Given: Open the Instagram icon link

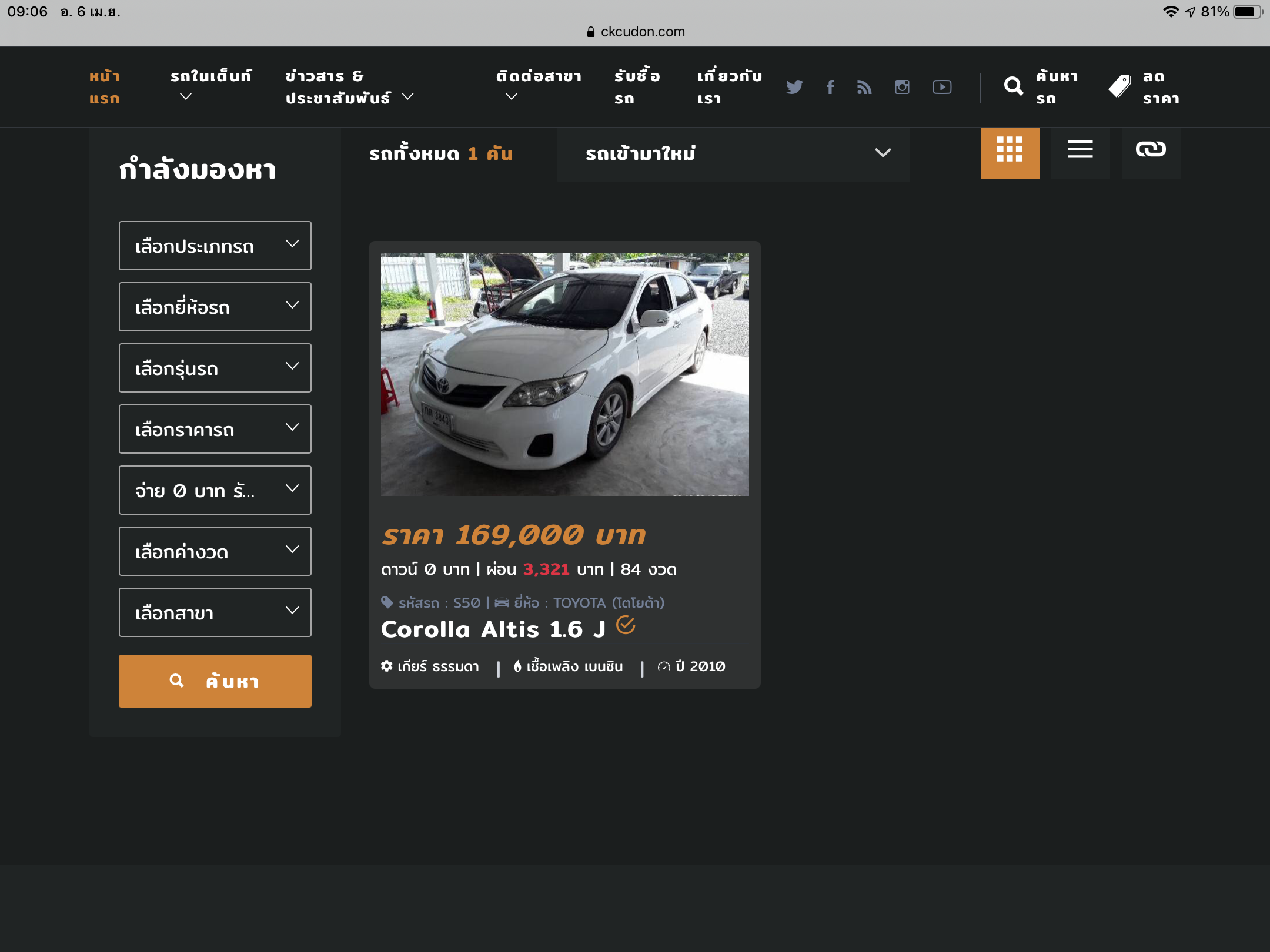Looking at the screenshot, I should 902,87.
